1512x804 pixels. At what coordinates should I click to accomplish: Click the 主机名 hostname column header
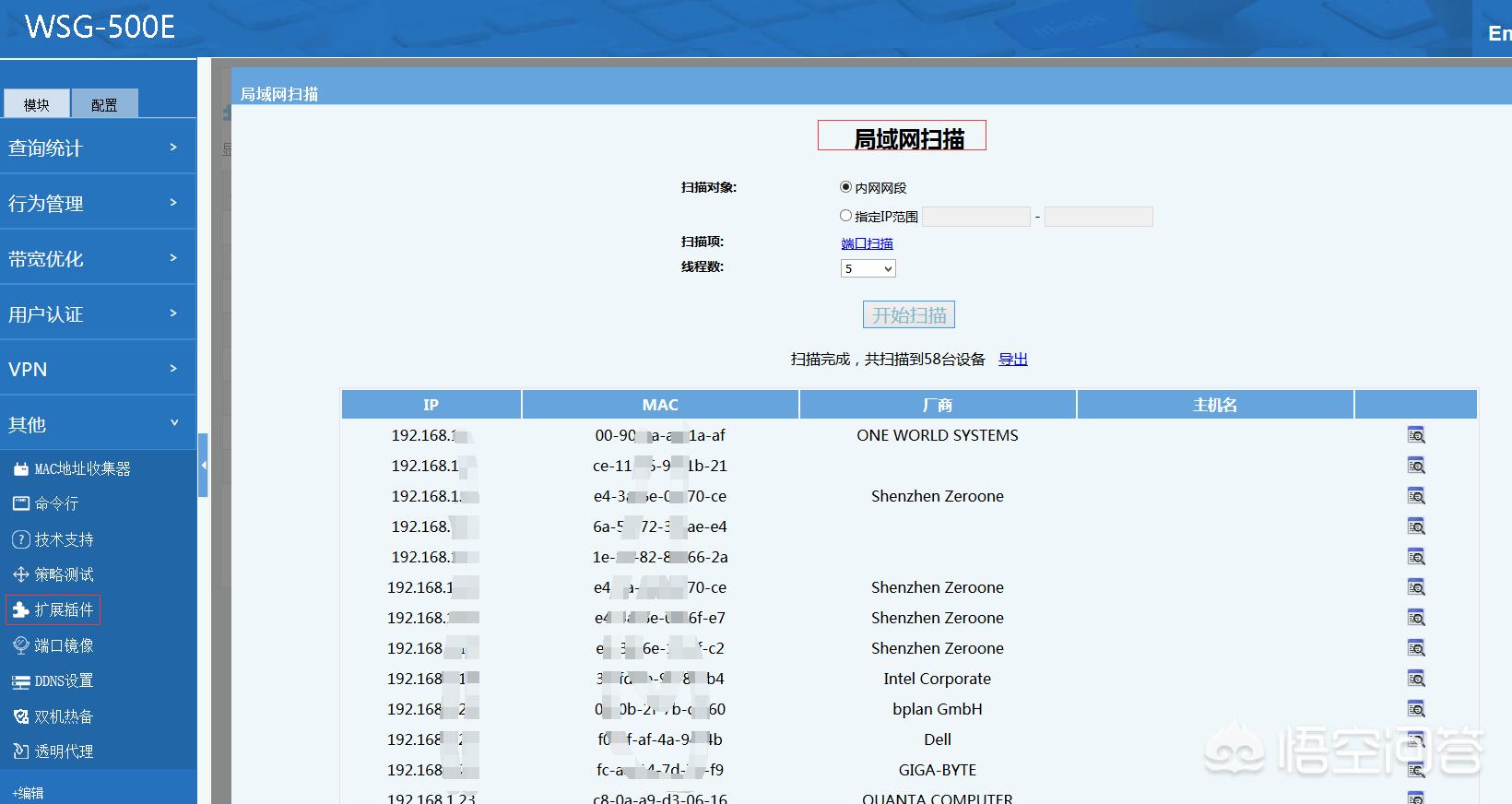1215,405
